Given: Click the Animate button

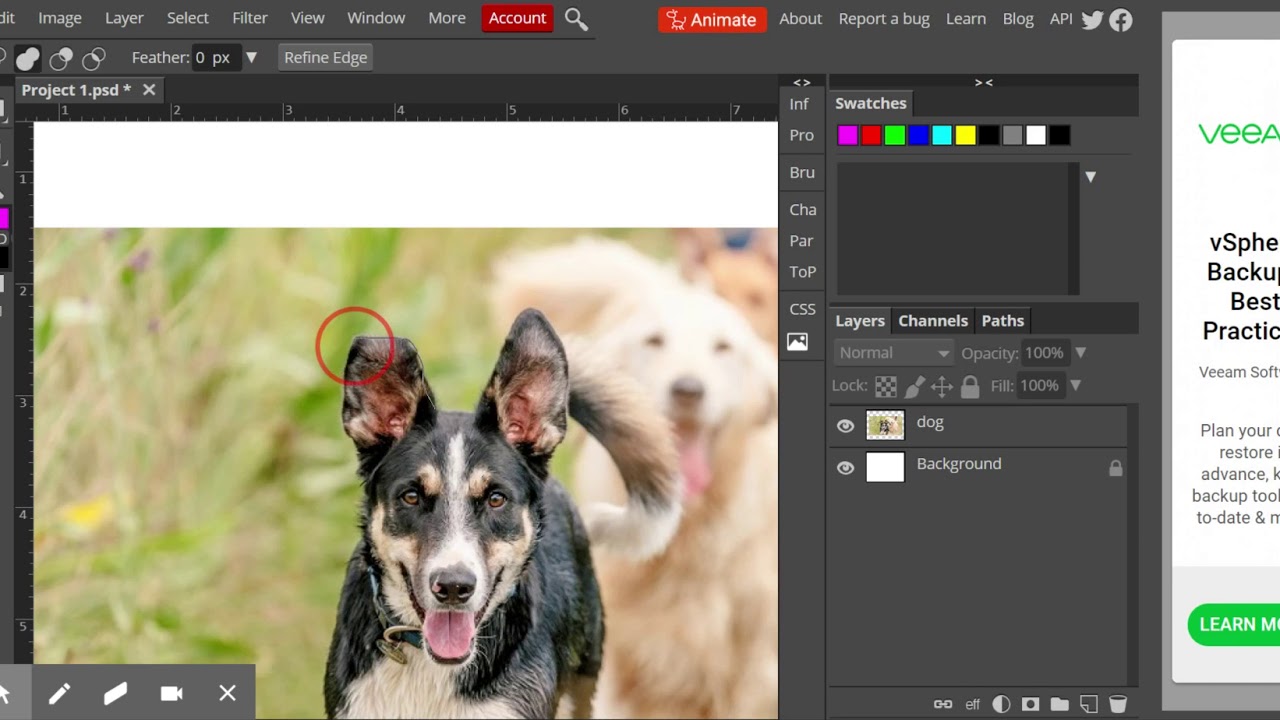Looking at the screenshot, I should pos(713,20).
